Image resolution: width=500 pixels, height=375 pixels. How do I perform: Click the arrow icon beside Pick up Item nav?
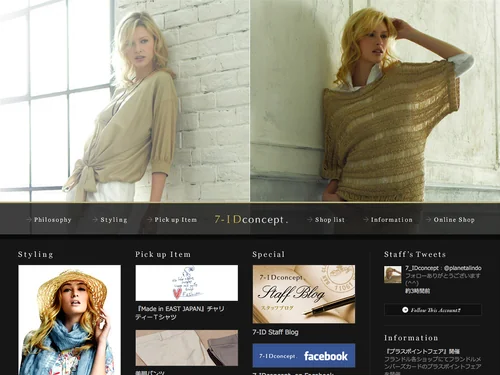(x=150, y=219)
